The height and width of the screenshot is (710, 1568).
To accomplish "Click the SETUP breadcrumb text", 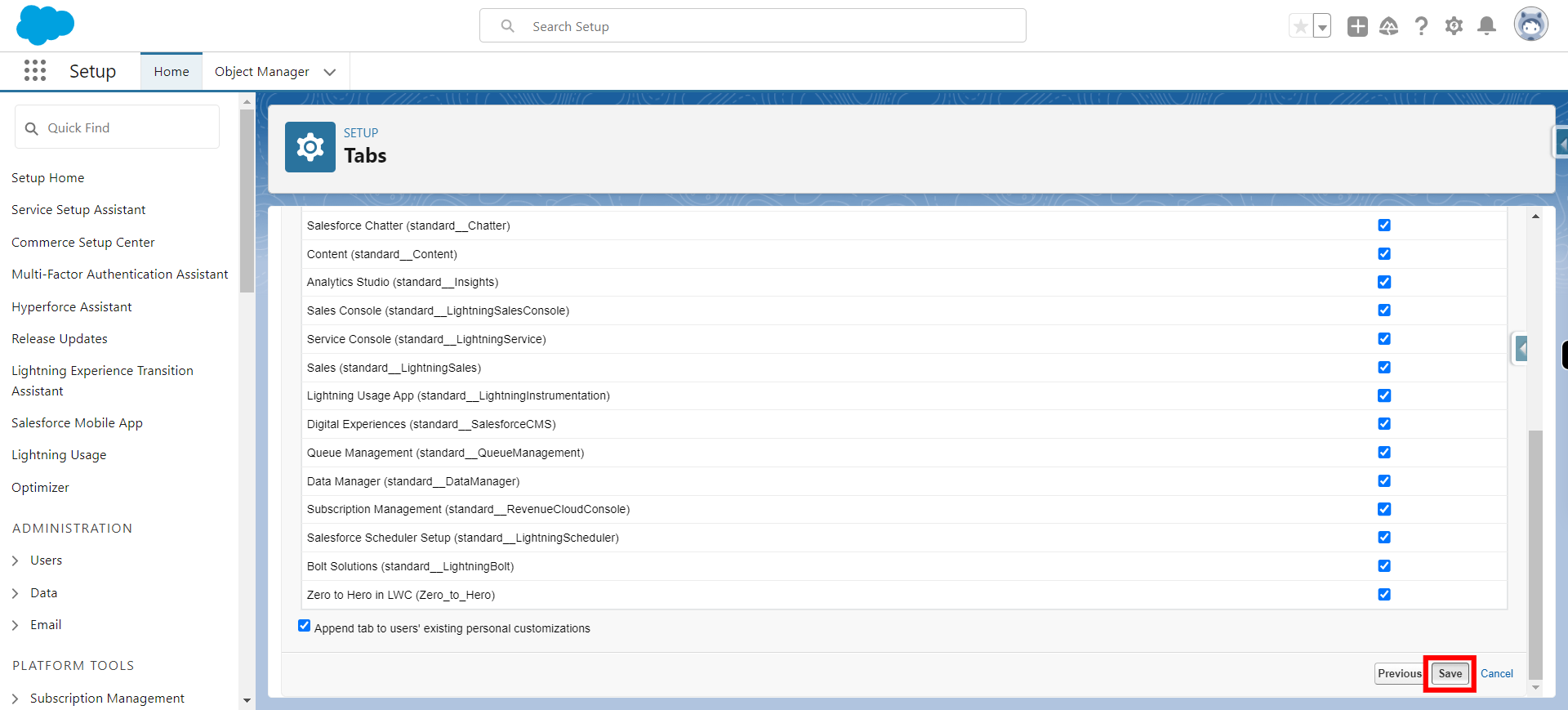I will coord(361,132).
